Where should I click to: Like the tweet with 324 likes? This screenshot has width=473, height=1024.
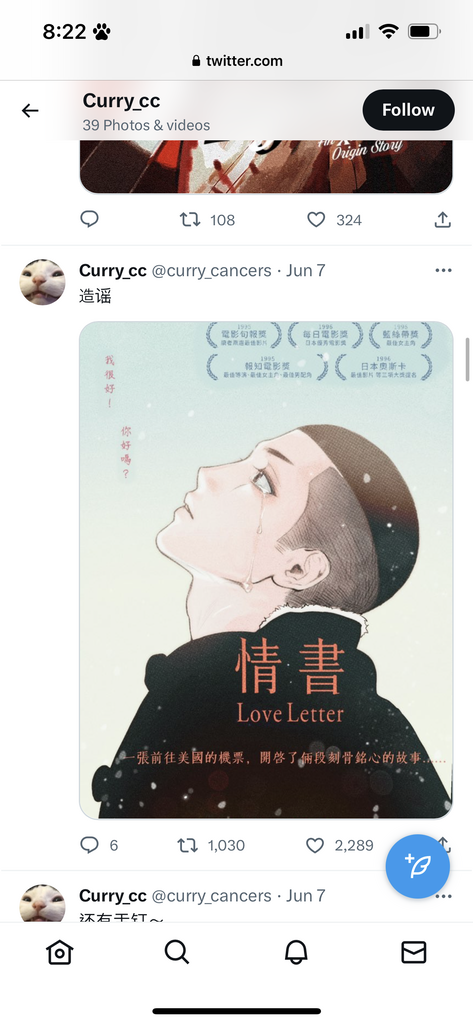(316, 220)
